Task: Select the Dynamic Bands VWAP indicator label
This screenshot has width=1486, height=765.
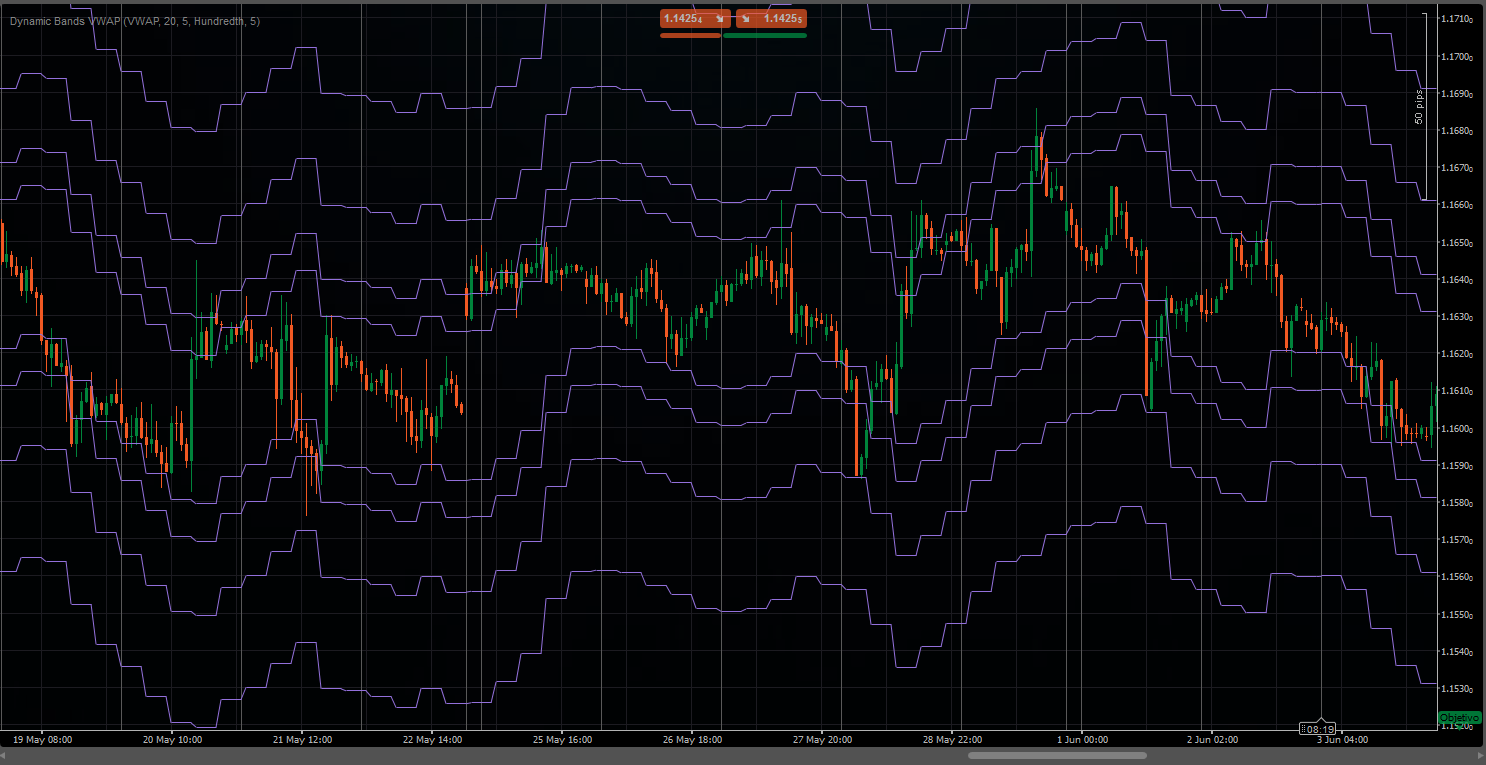Action: pyautogui.click(x=135, y=21)
